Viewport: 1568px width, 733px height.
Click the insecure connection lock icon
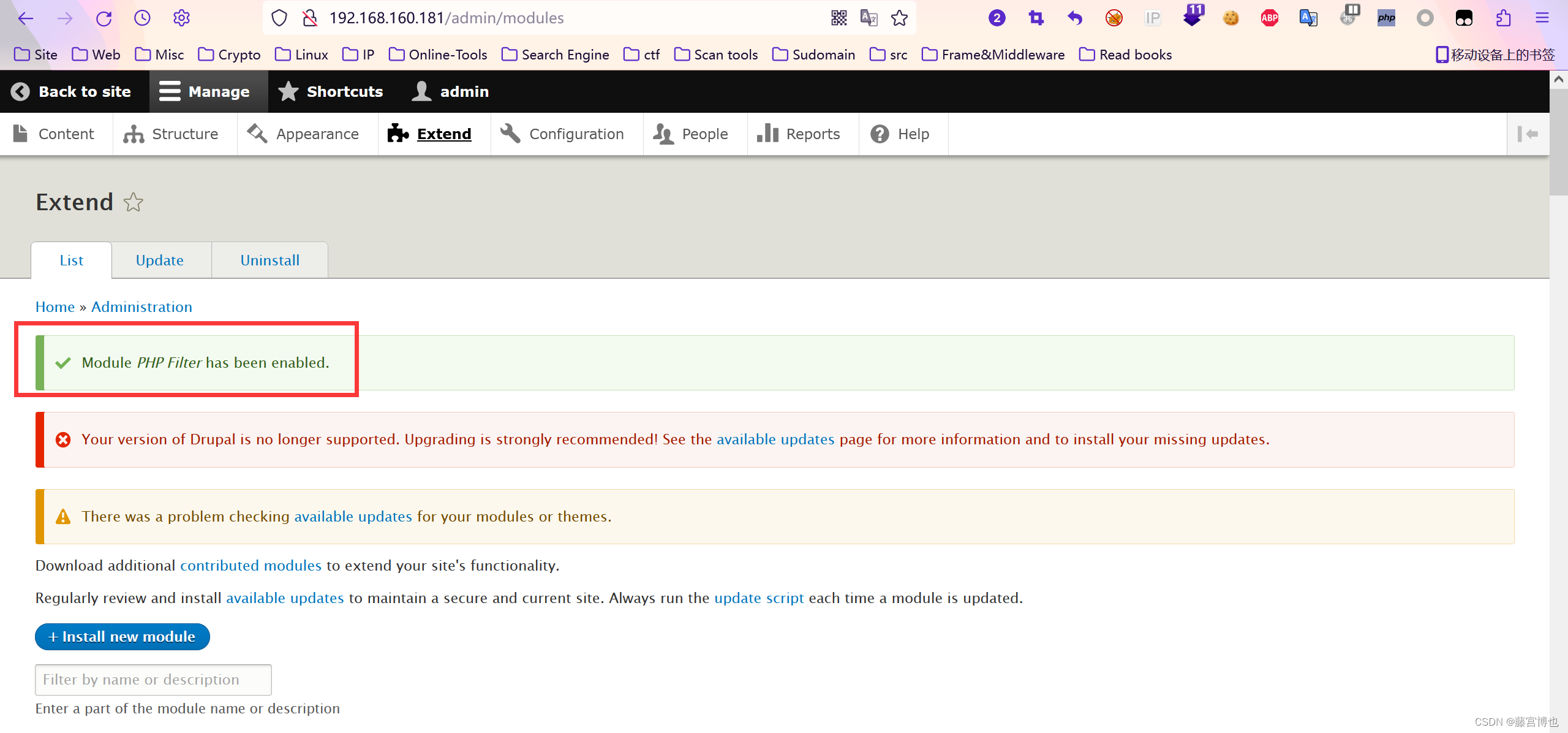click(x=310, y=18)
